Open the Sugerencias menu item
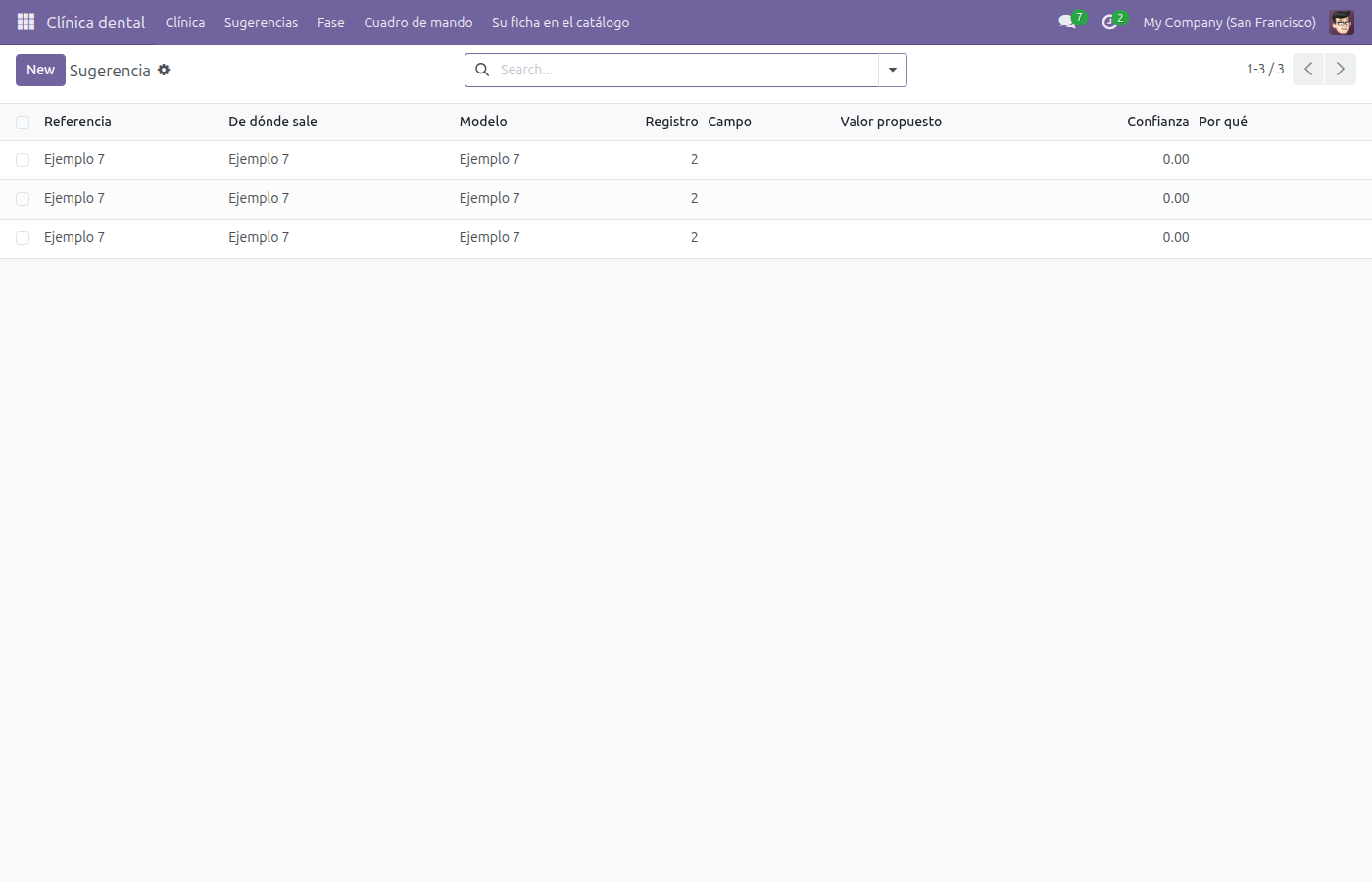Image resolution: width=1372 pixels, height=882 pixels. click(261, 22)
